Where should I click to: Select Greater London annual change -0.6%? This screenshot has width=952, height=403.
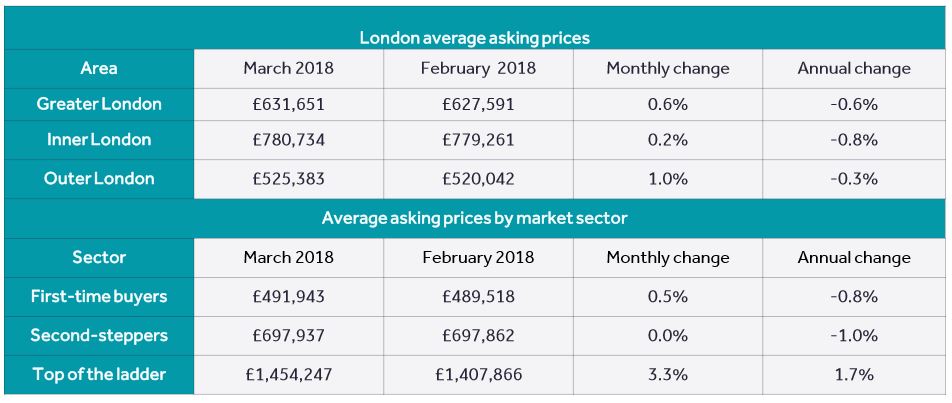coord(853,103)
